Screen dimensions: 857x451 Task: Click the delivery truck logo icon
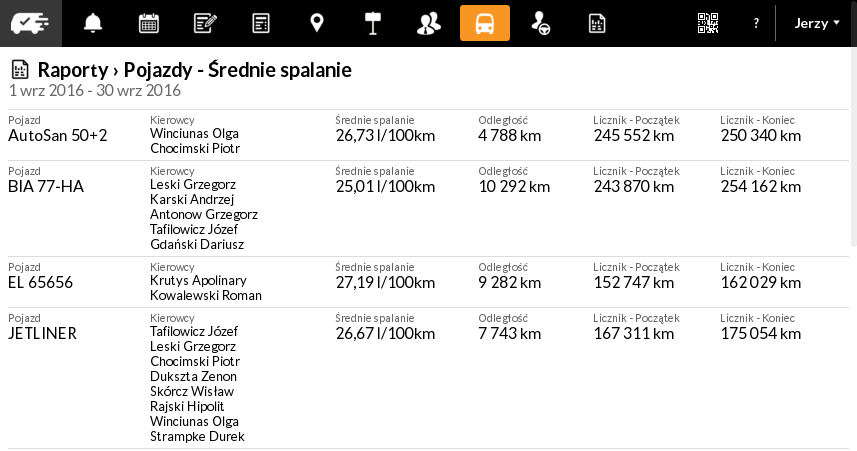pos(30,23)
